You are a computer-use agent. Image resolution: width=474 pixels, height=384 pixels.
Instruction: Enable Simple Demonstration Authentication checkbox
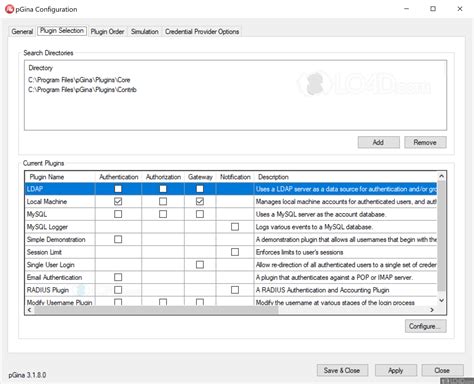point(118,239)
